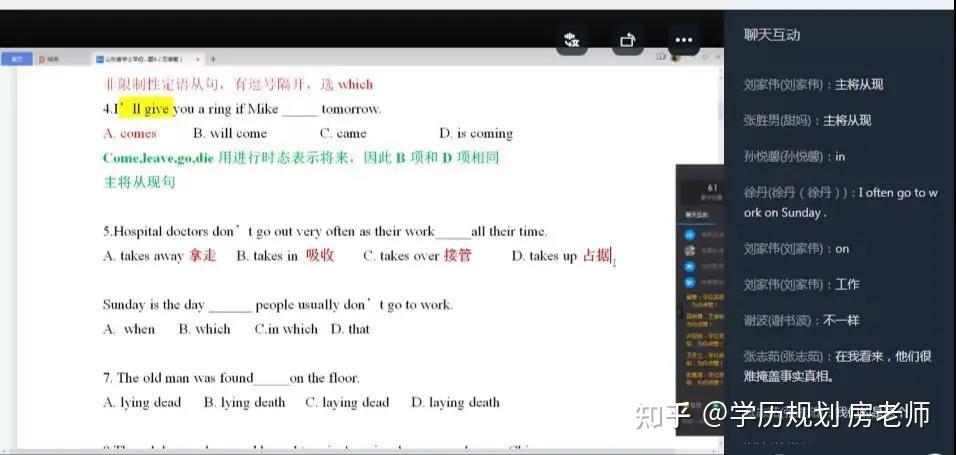Viewport: 956px width, 455px height.
Task: Select option B. will come
Action: click(230, 134)
